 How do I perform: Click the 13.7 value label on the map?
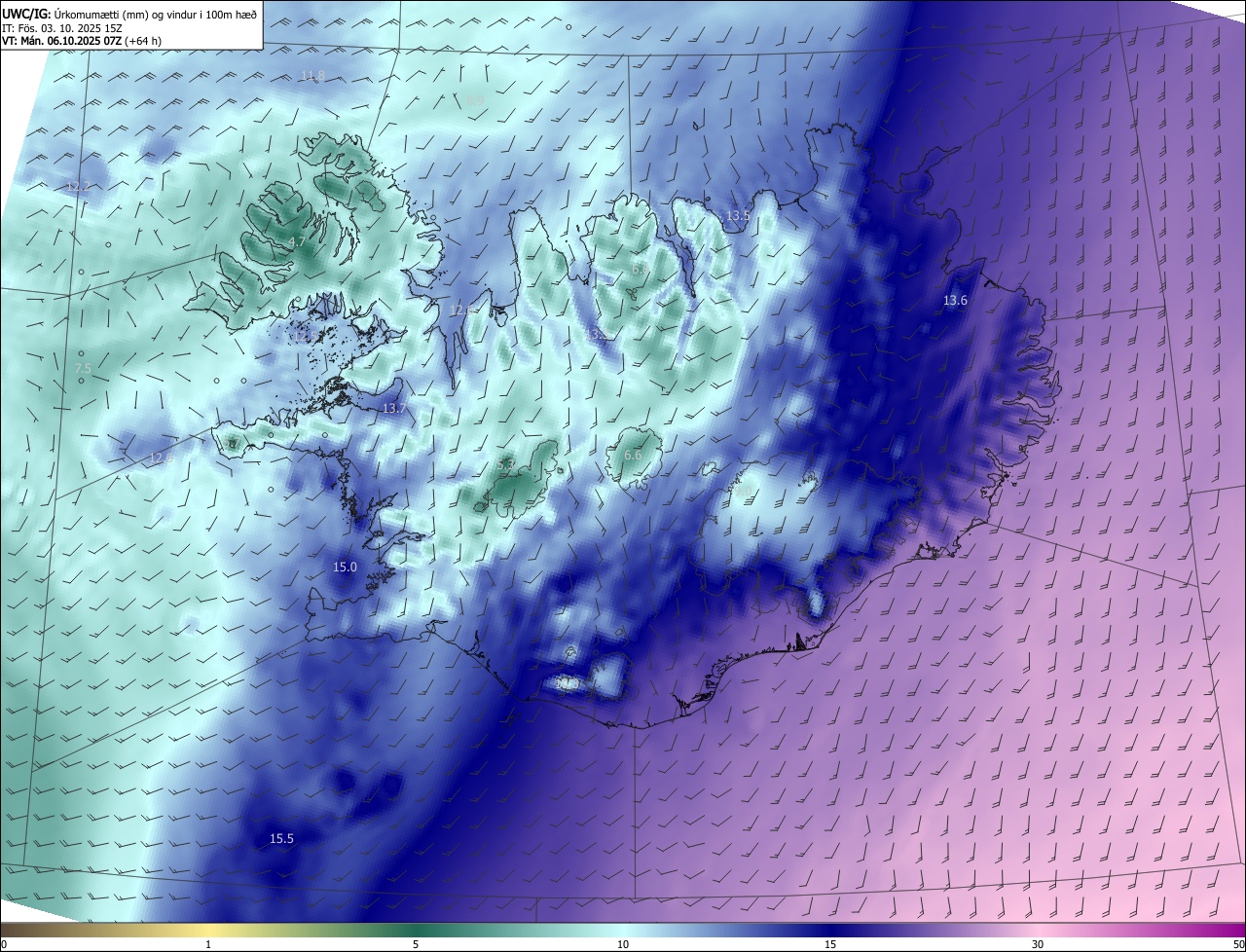click(x=393, y=409)
